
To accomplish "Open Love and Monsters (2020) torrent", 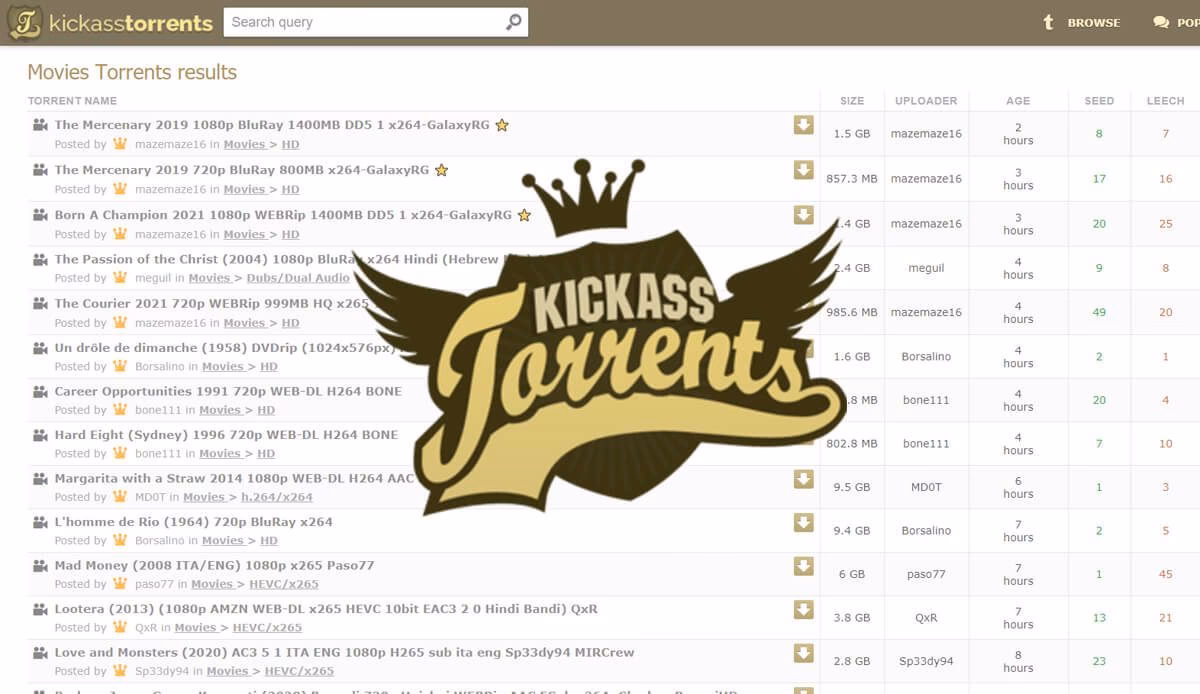I will click(x=344, y=653).
